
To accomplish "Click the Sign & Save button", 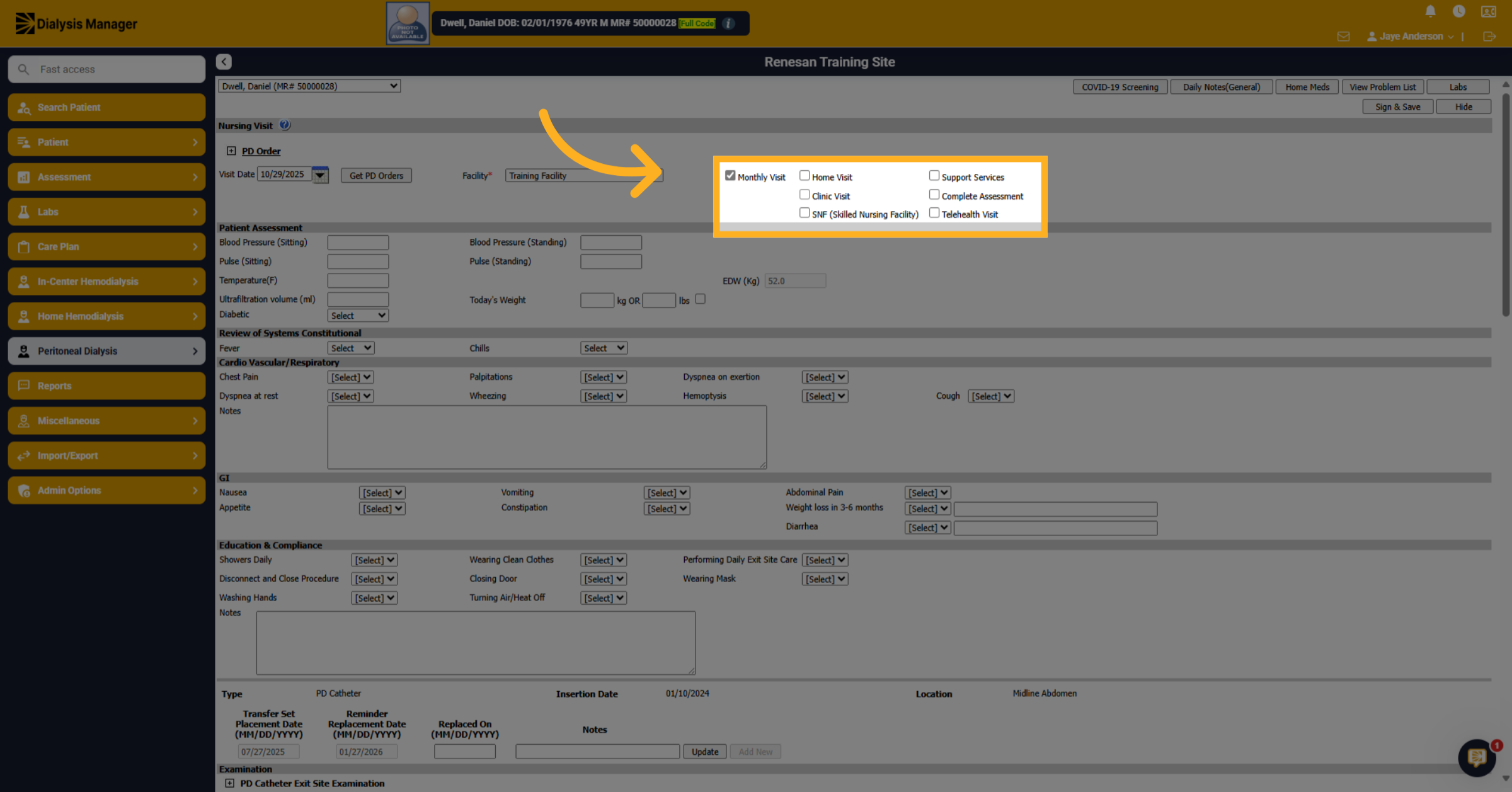I will (x=1397, y=106).
